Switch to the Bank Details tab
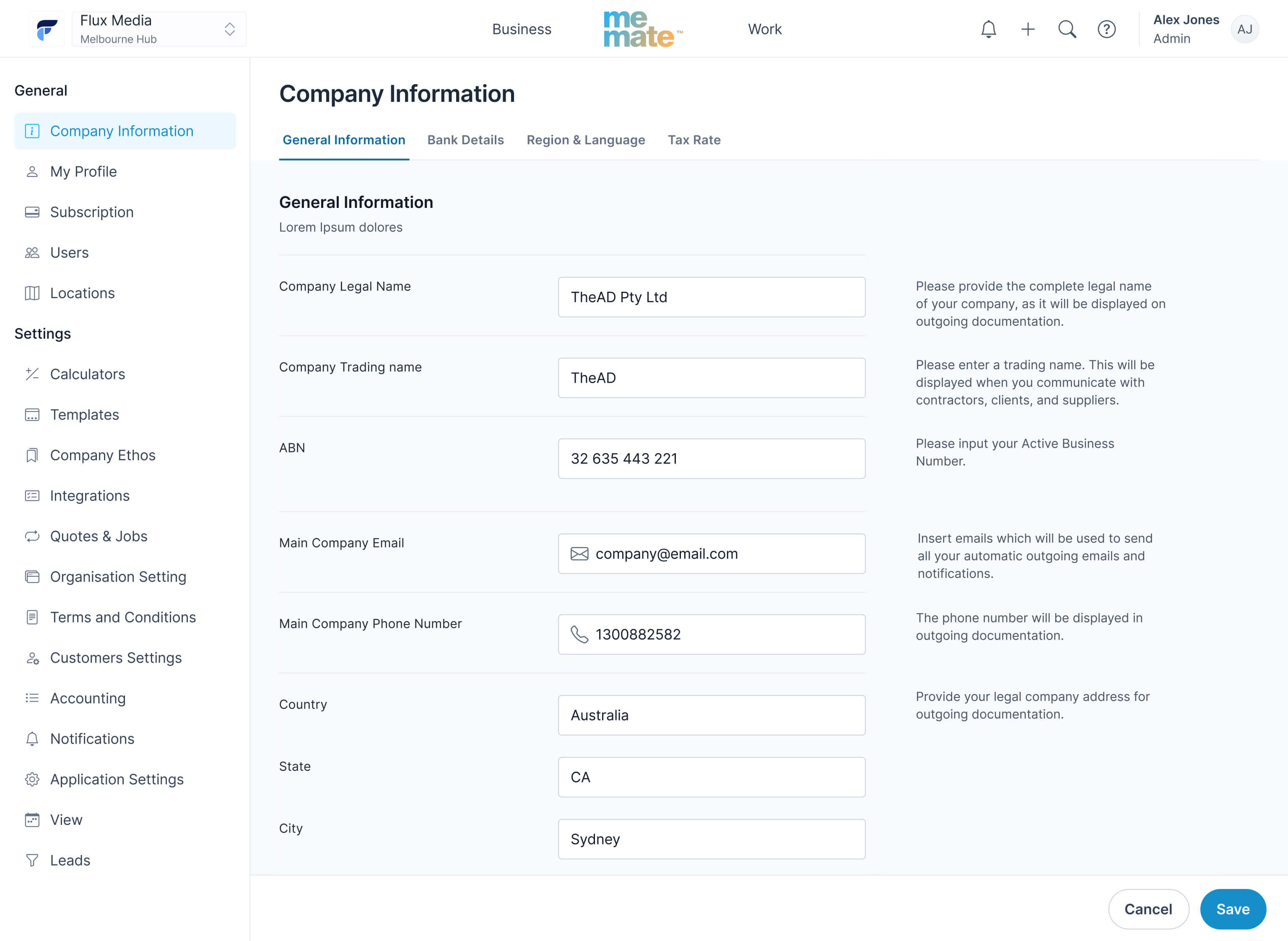 pos(465,140)
